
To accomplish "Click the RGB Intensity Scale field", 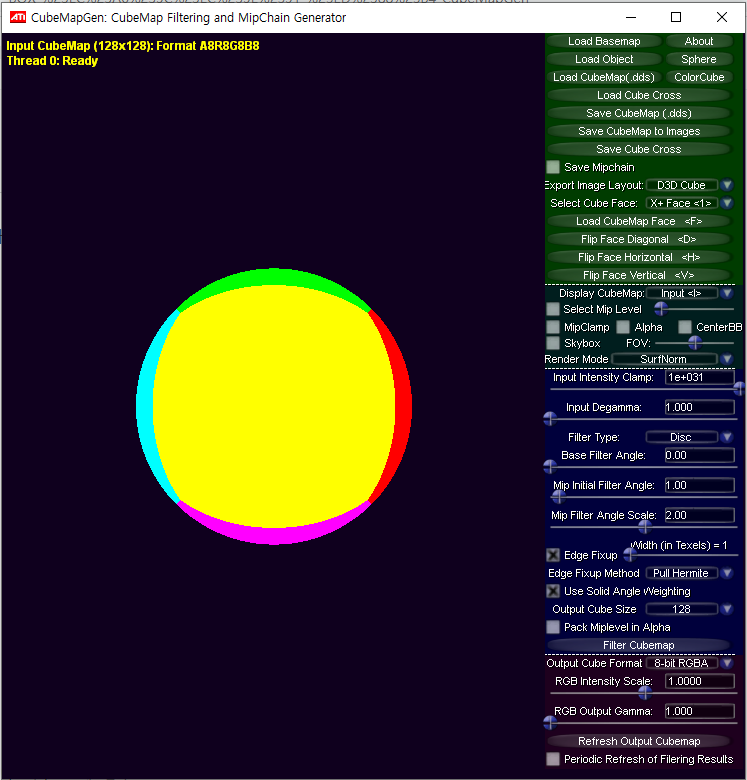I will coord(699,681).
